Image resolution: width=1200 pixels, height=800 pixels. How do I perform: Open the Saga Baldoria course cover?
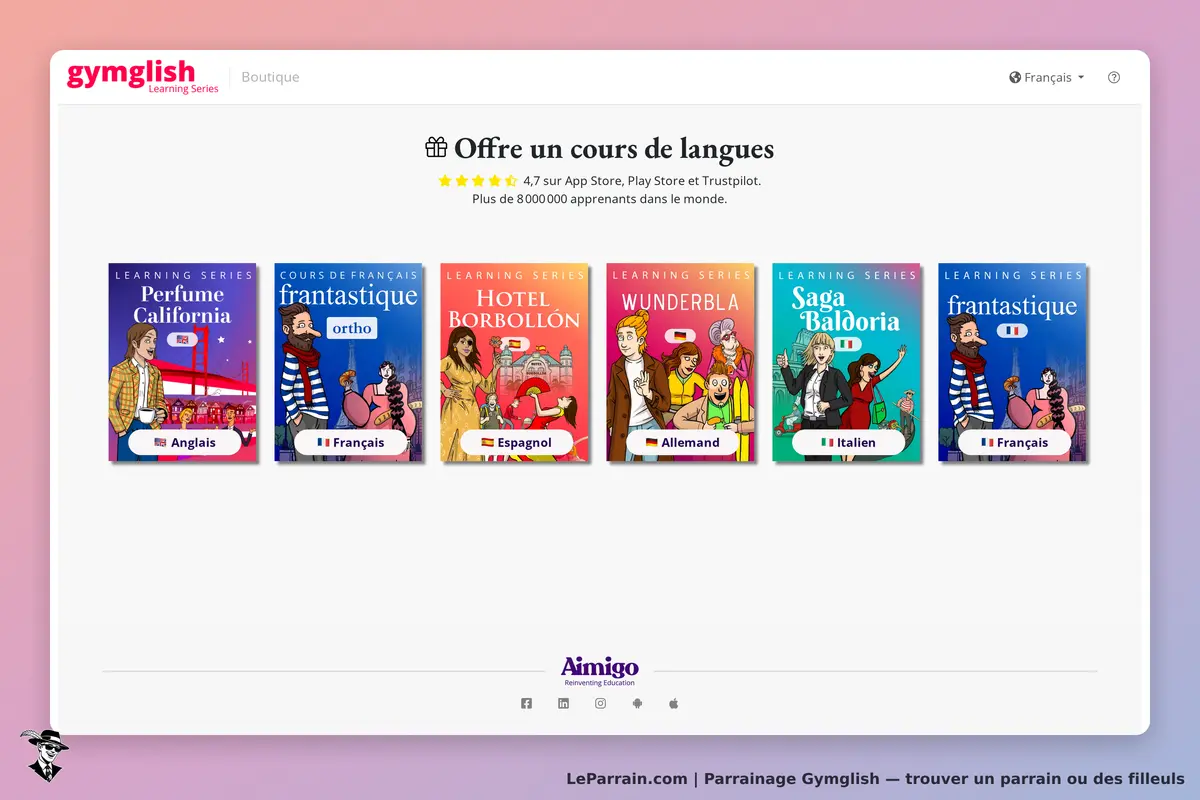(847, 362)
